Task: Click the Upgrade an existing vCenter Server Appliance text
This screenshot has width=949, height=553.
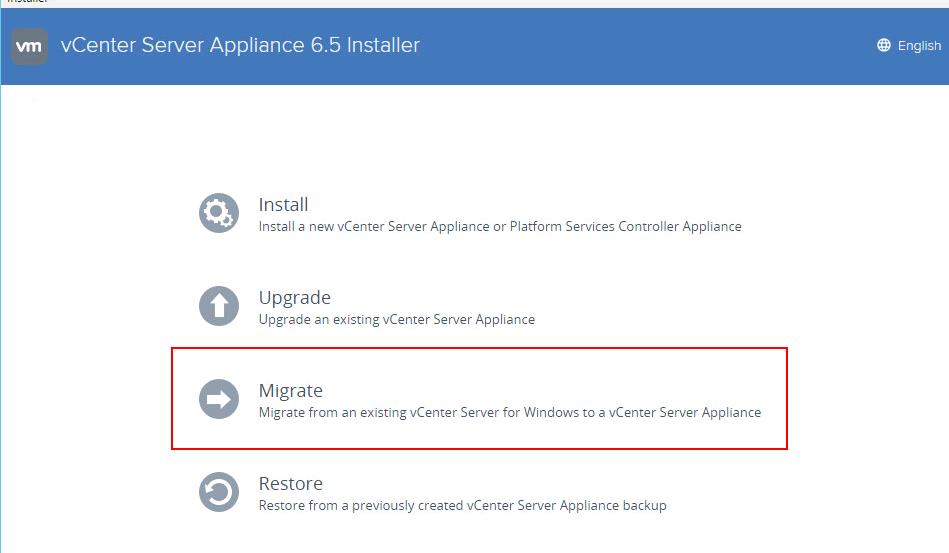Action: coord(396,319)
